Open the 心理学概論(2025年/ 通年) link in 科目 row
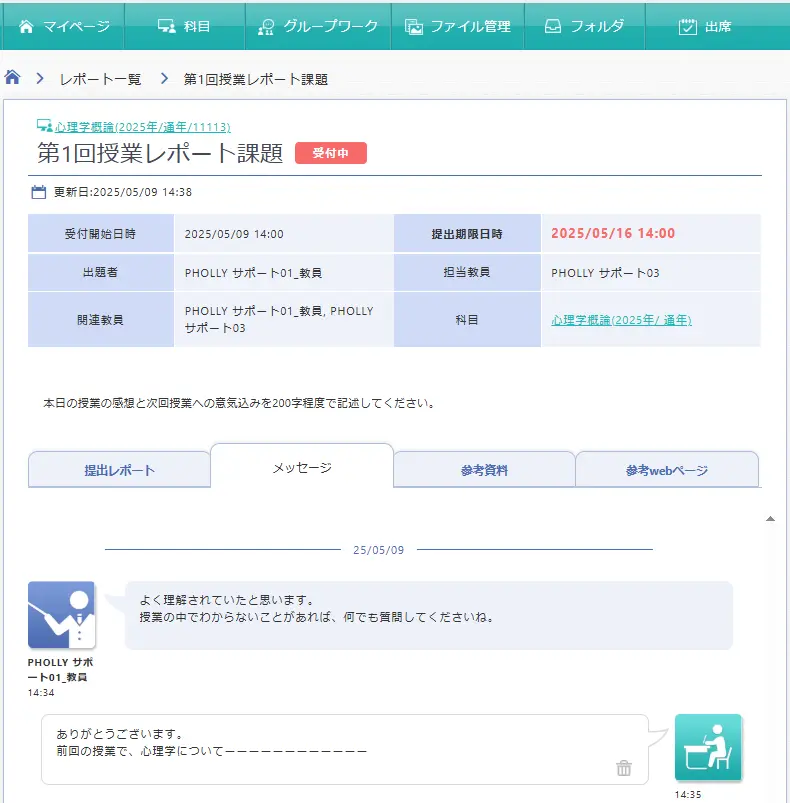This screenshot has width=790, height=803. (x=621, y=320)
